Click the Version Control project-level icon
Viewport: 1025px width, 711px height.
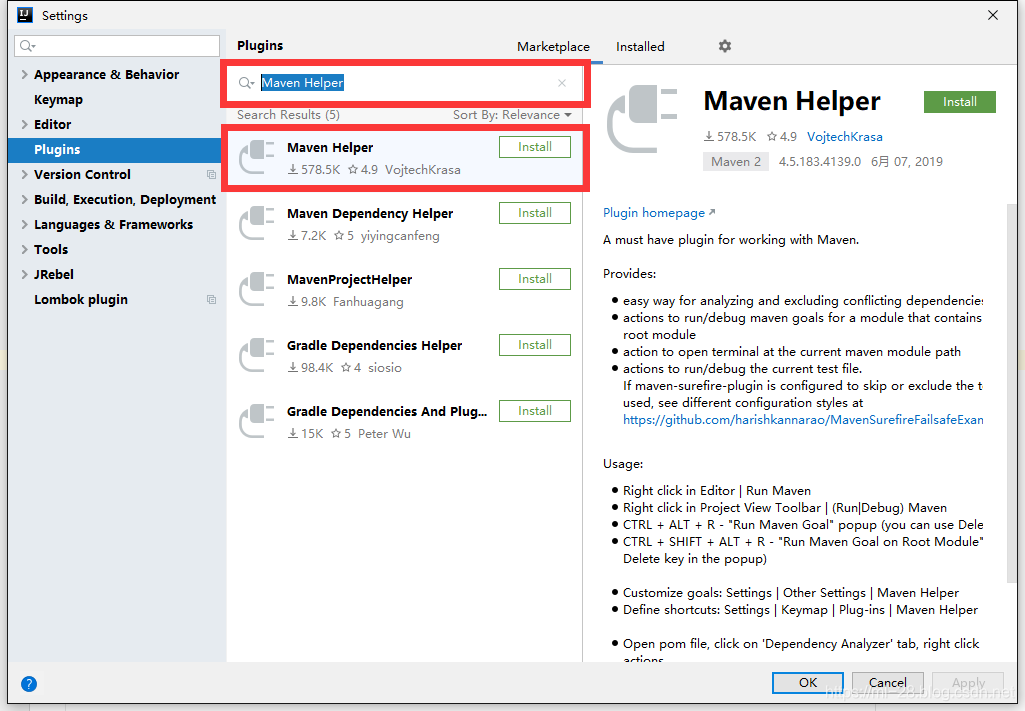tap(211, 174)
